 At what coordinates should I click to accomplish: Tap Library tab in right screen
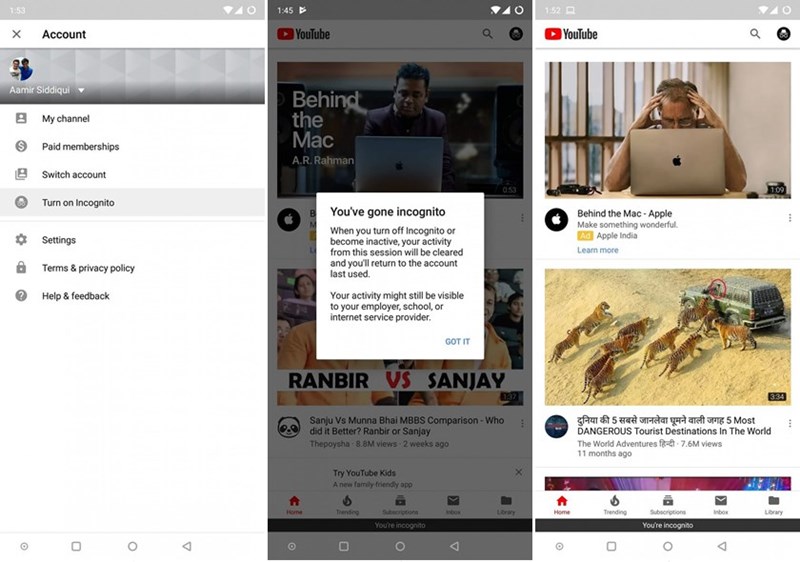tap(773, 505)
